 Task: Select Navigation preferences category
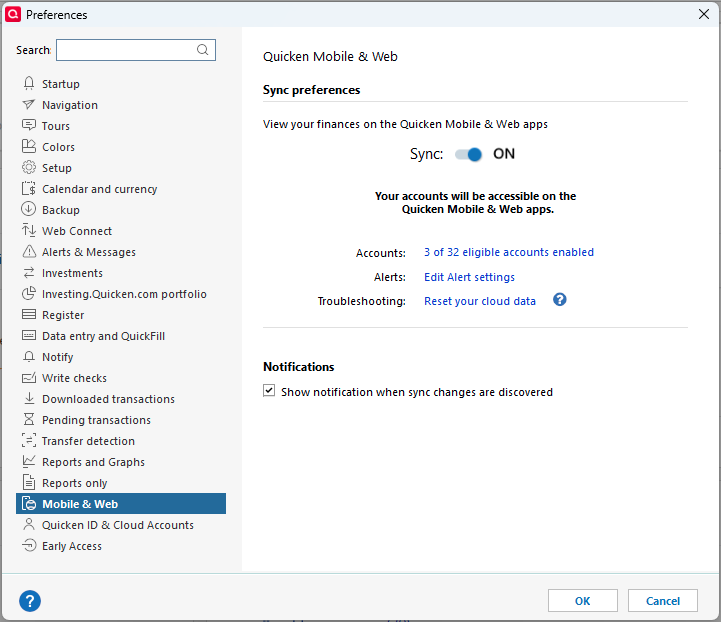pyautogui.click(x=70, y=105)
